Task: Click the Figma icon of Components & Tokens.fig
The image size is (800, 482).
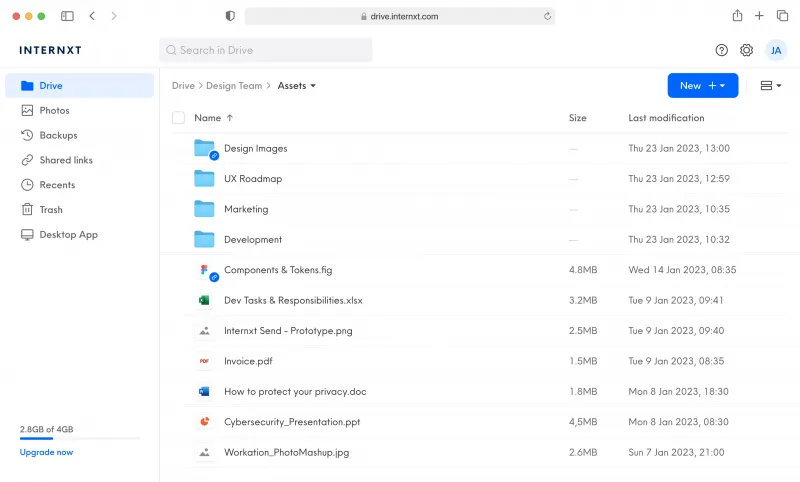Action: pyautogui.click(x=205, y=271)
